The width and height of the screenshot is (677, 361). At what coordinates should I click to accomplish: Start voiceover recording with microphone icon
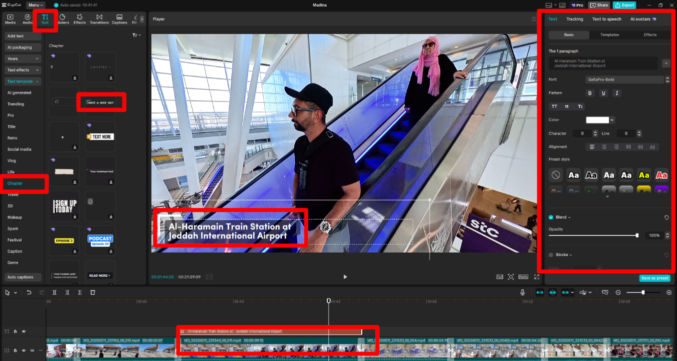coord(522,292)
